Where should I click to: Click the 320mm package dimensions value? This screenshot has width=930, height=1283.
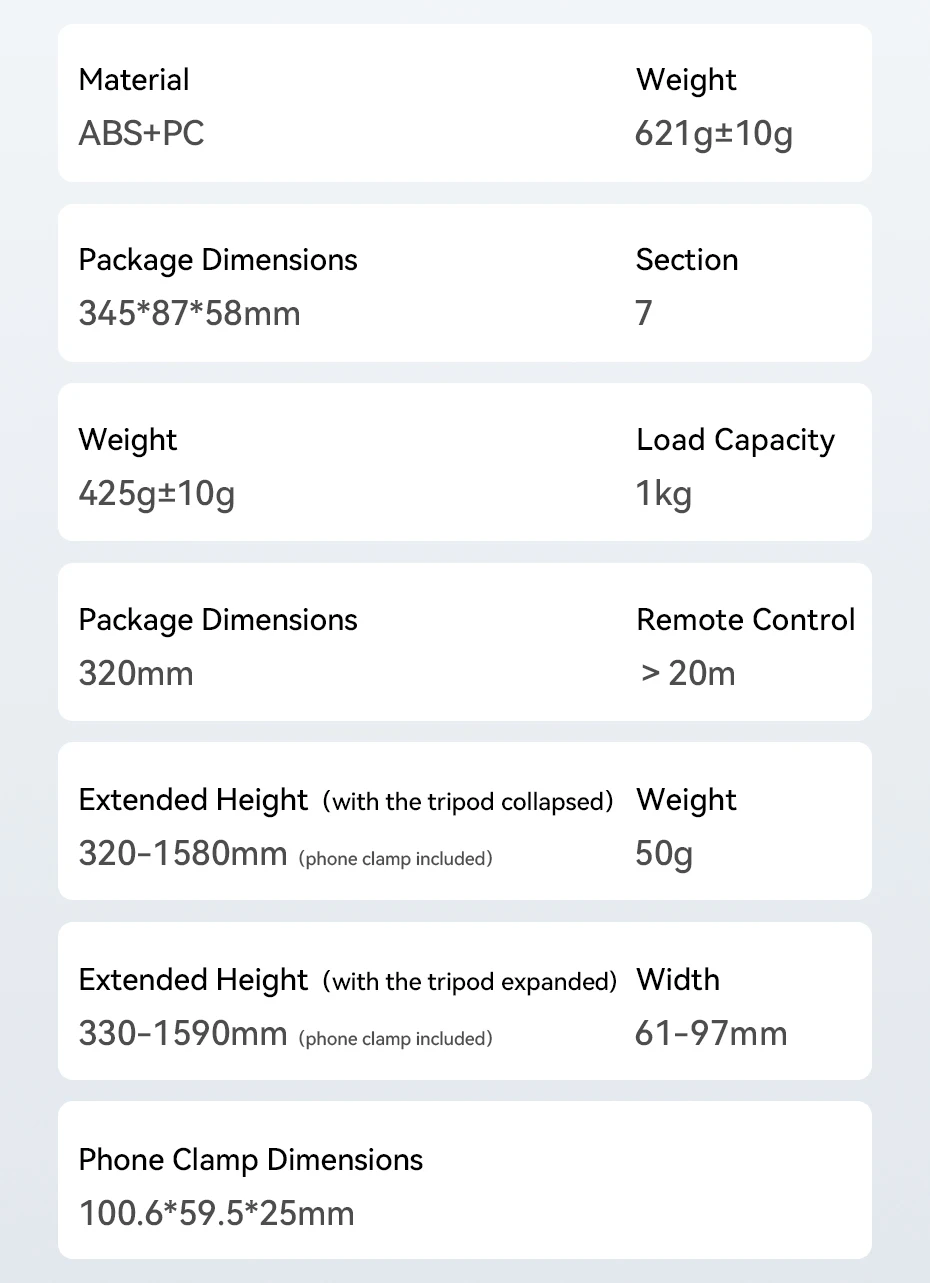136,673
